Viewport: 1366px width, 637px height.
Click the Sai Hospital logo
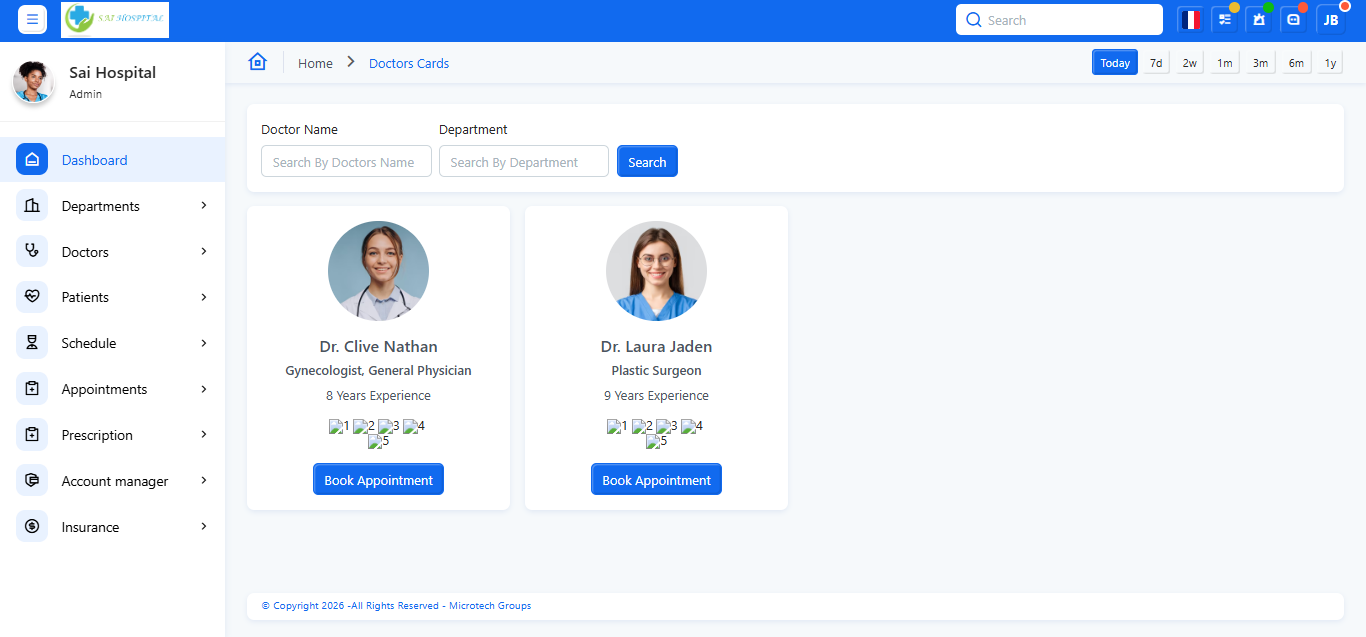pos(115,20)
